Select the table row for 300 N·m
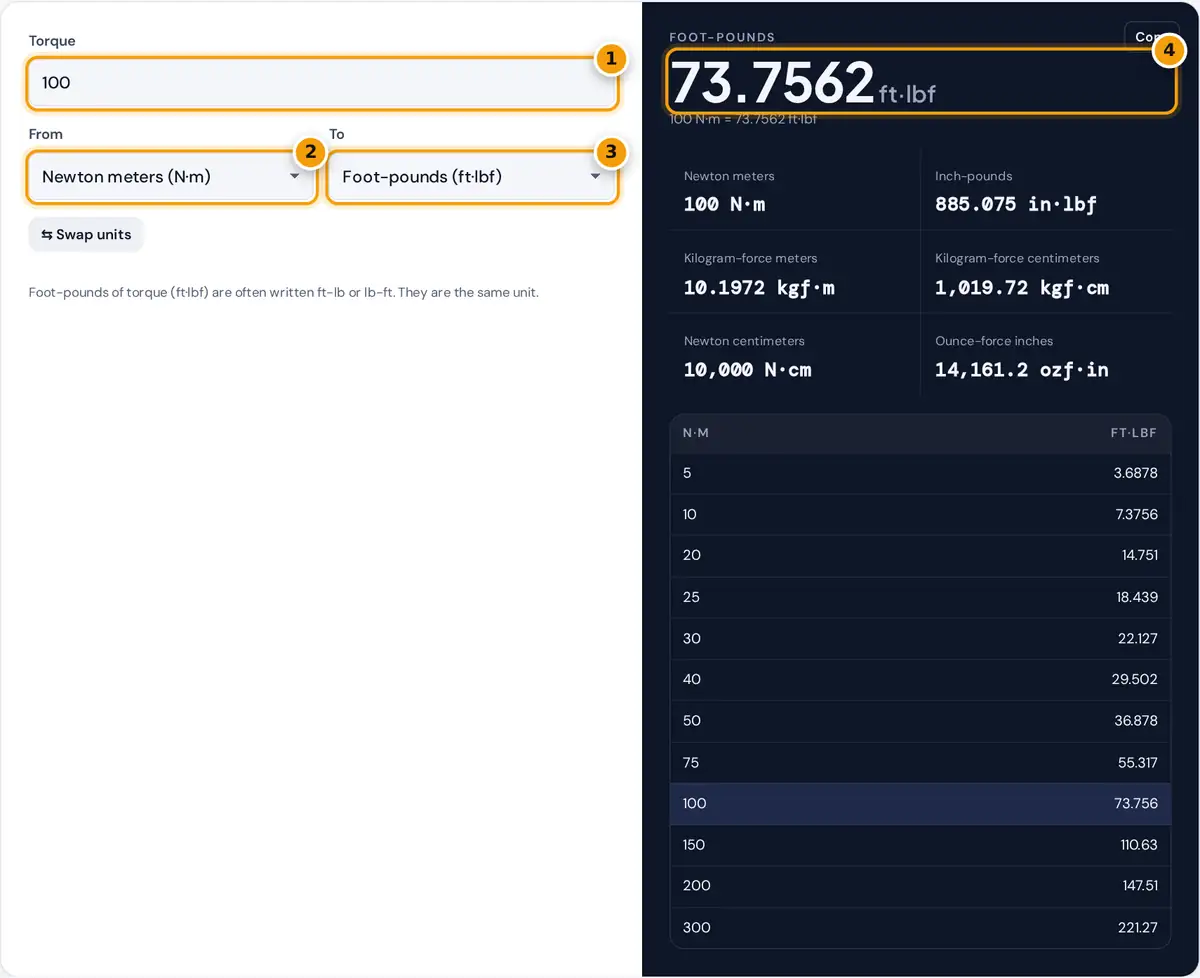This screenshot has height=978, width=1200. 920,927
